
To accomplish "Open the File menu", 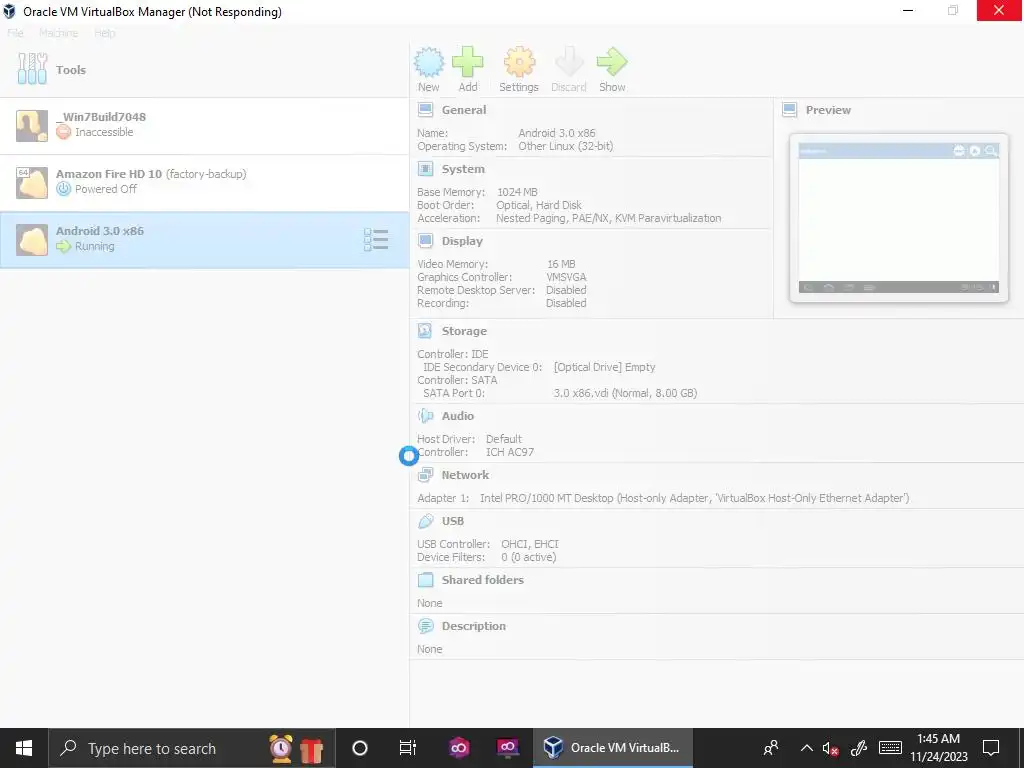I will point(15,33).
